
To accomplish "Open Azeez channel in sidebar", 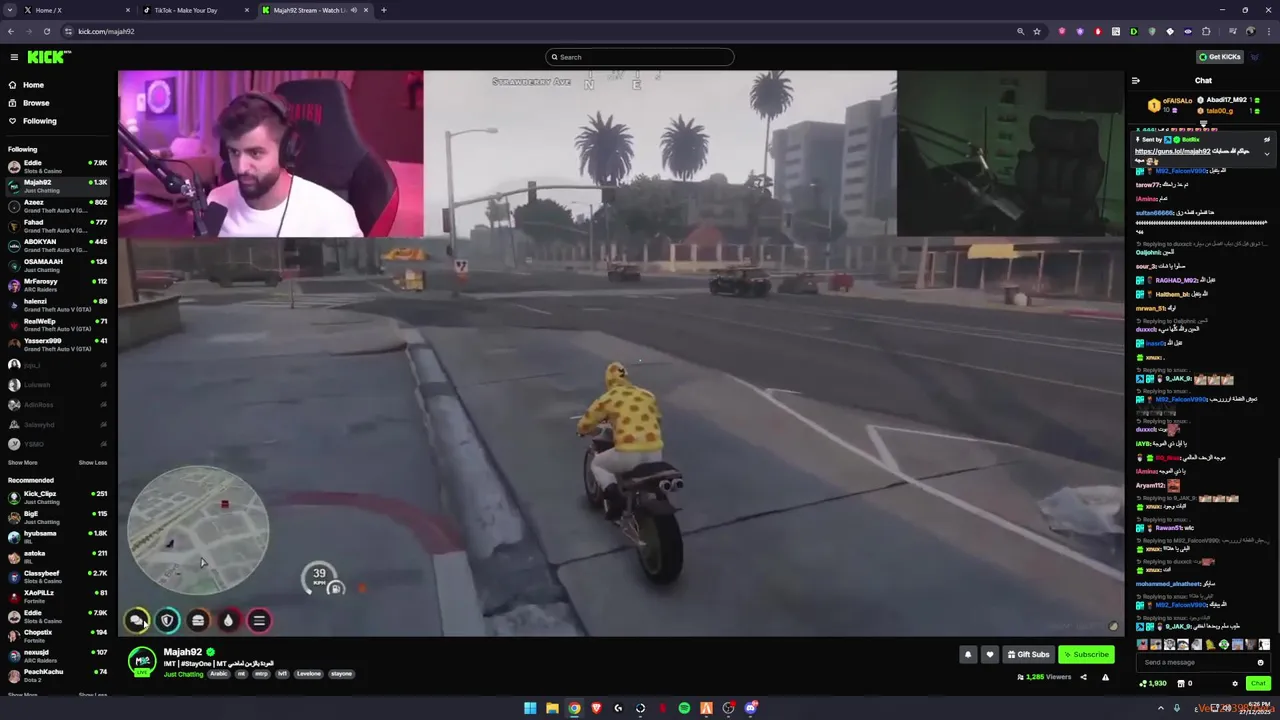I will 57,206.
